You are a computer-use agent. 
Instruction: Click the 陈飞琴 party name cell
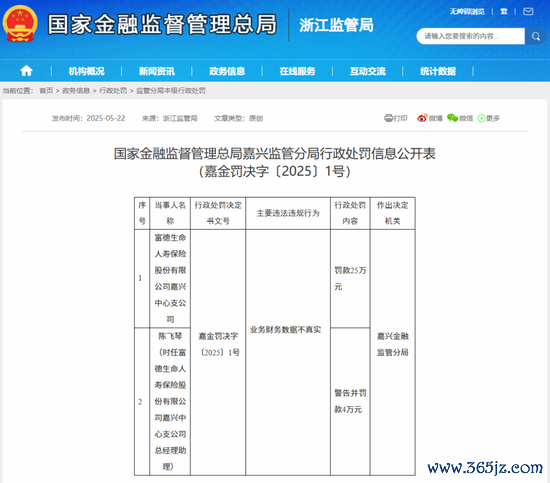pos(170,402)
